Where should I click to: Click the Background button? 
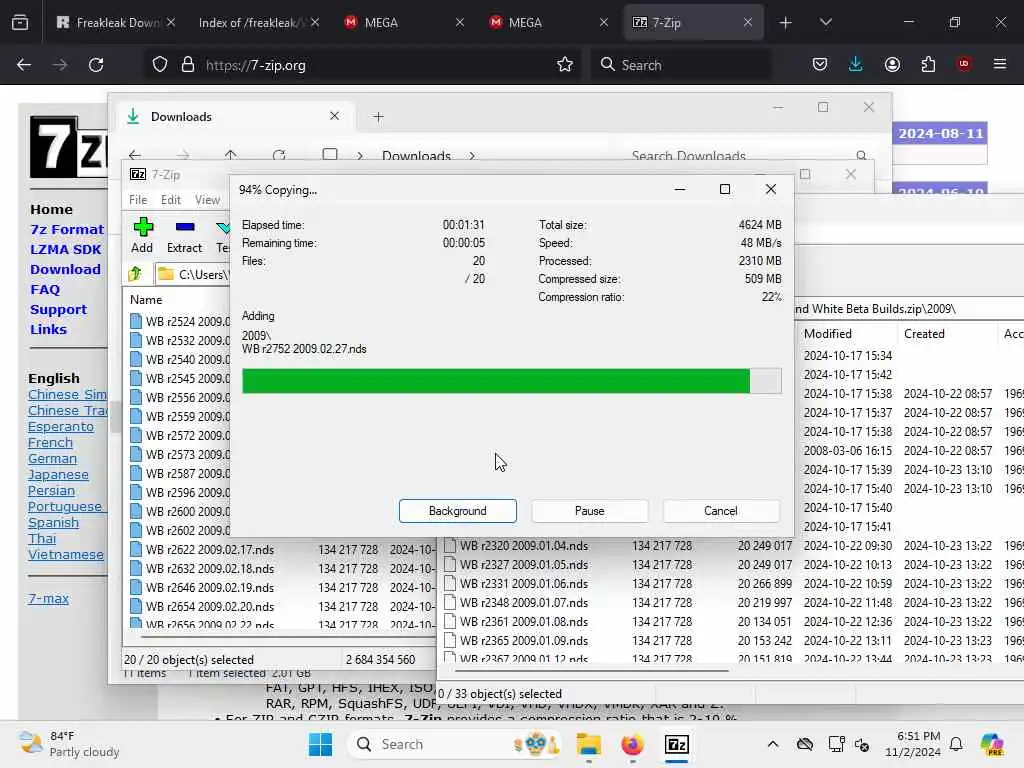click(x=458, y=511)
